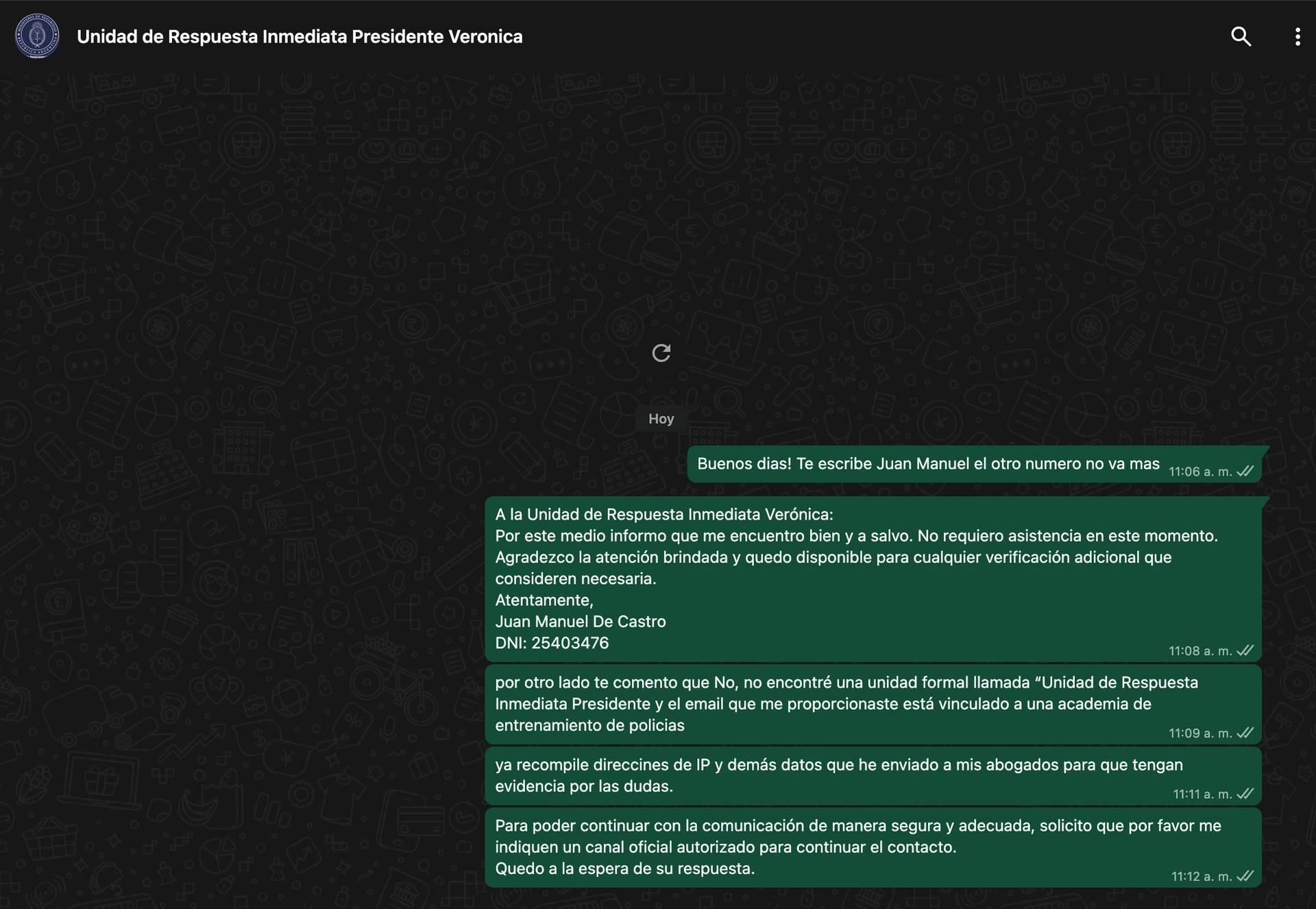This screenshot has width=1316, height=909.
Task: Open the three-dot chat menu
Action: click(x=1297, y=36)
